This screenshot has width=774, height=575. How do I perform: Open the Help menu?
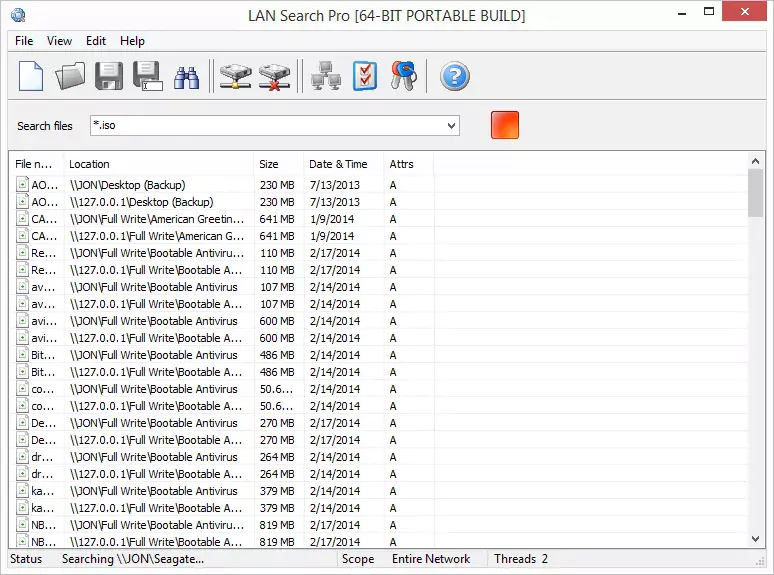coord(132,41)
